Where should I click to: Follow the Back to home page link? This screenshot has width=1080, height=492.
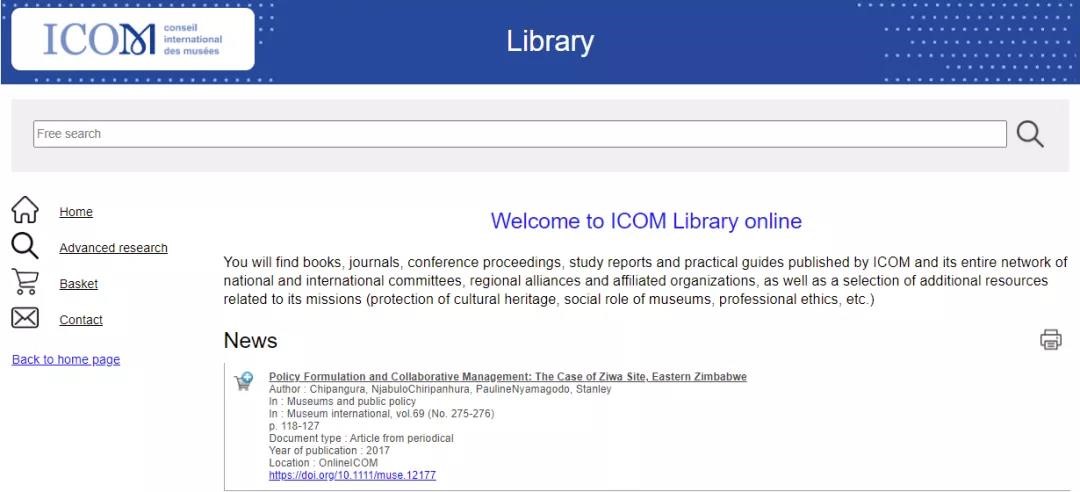66,360
